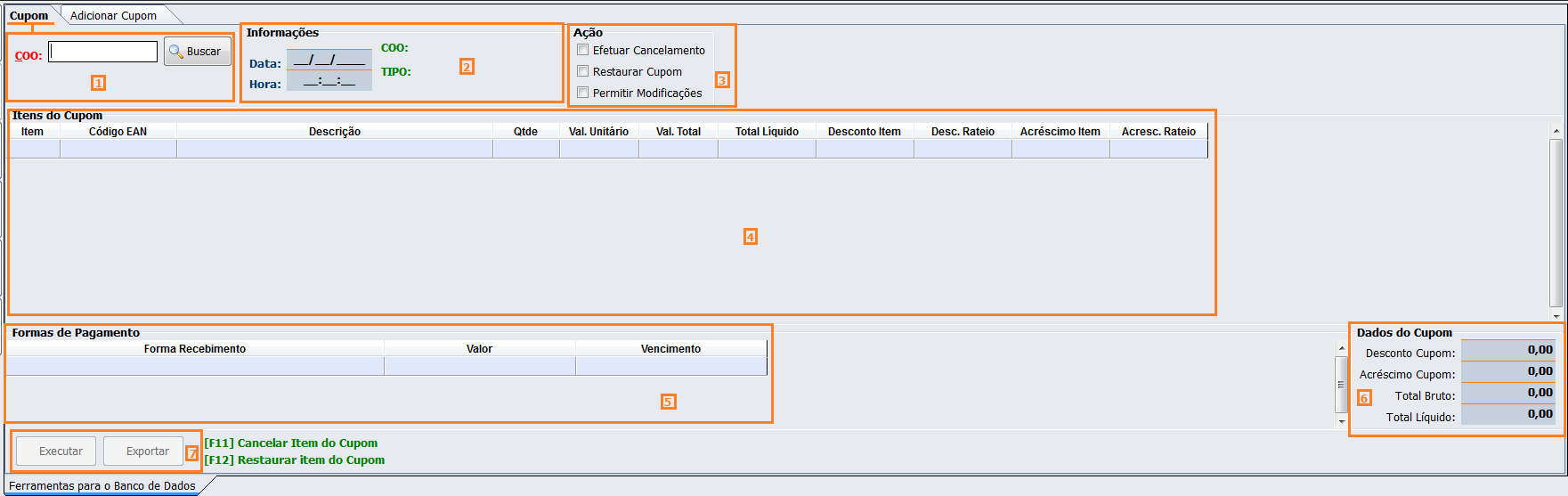Click the Forma Recebimento column header

tap(194, 349)
